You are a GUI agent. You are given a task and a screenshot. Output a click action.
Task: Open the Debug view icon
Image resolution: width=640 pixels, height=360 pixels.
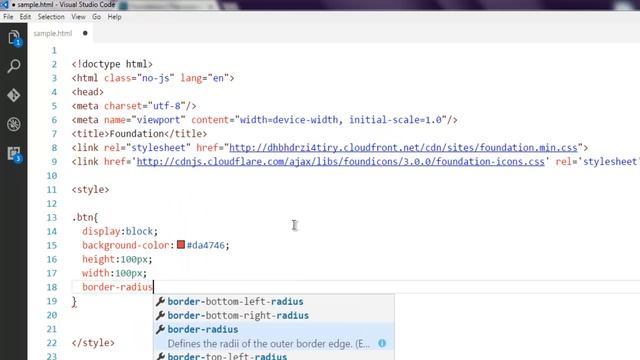point(13,124)
